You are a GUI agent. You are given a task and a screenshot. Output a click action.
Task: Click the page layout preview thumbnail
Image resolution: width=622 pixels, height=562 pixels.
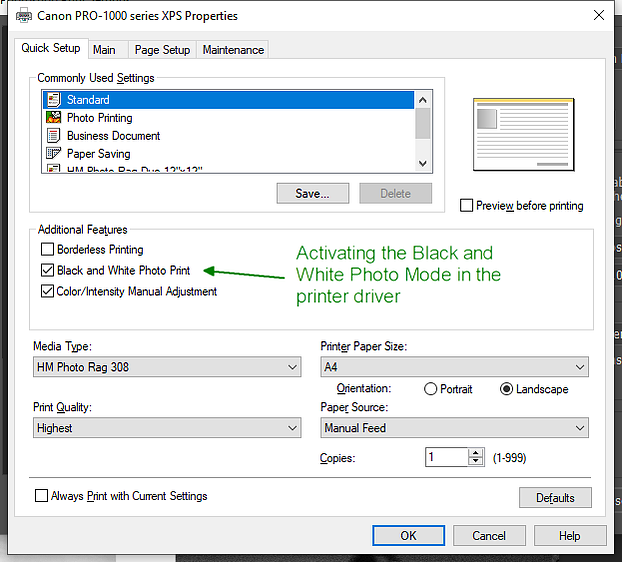[524, 135]
